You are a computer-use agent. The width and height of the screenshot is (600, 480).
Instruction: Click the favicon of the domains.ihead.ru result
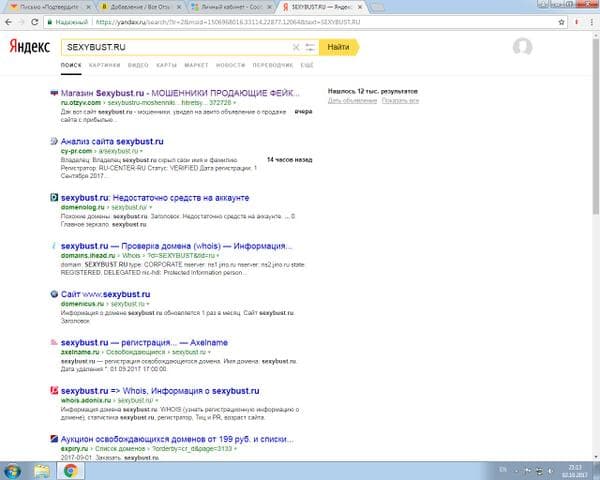pos(54,246)
